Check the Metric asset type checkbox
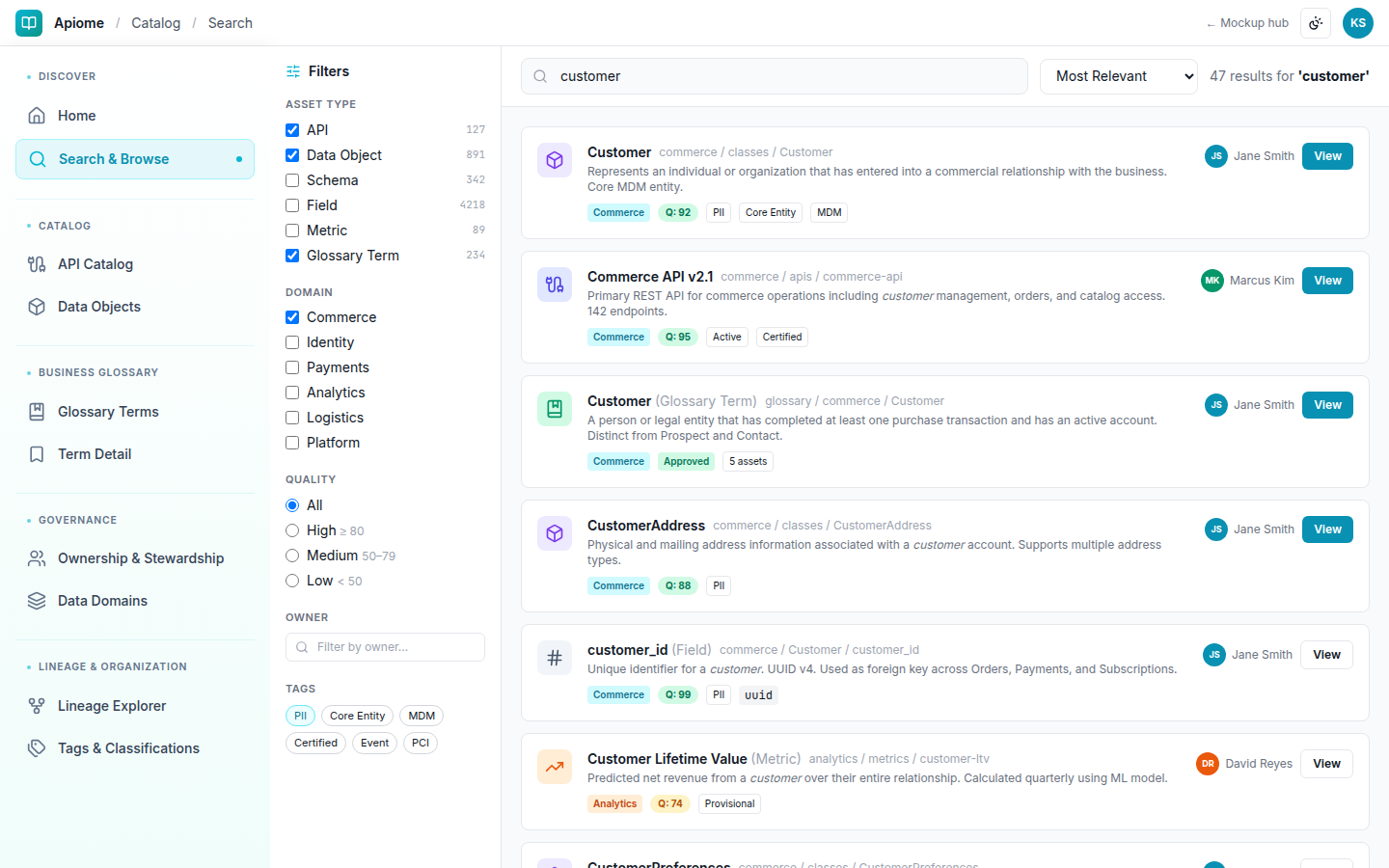Image resolution: width=1389 pixels, height=868 pixels. click(x=292, y=231)
